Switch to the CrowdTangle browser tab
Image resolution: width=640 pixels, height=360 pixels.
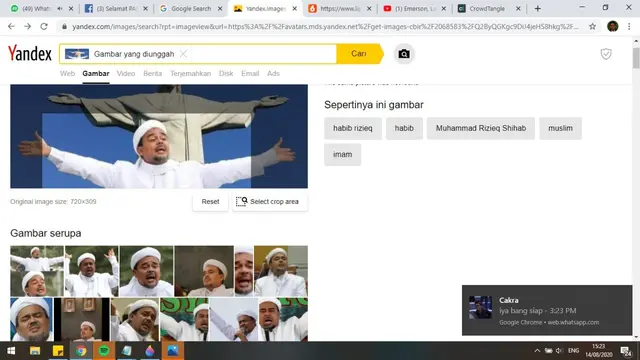tap(487, 9)
